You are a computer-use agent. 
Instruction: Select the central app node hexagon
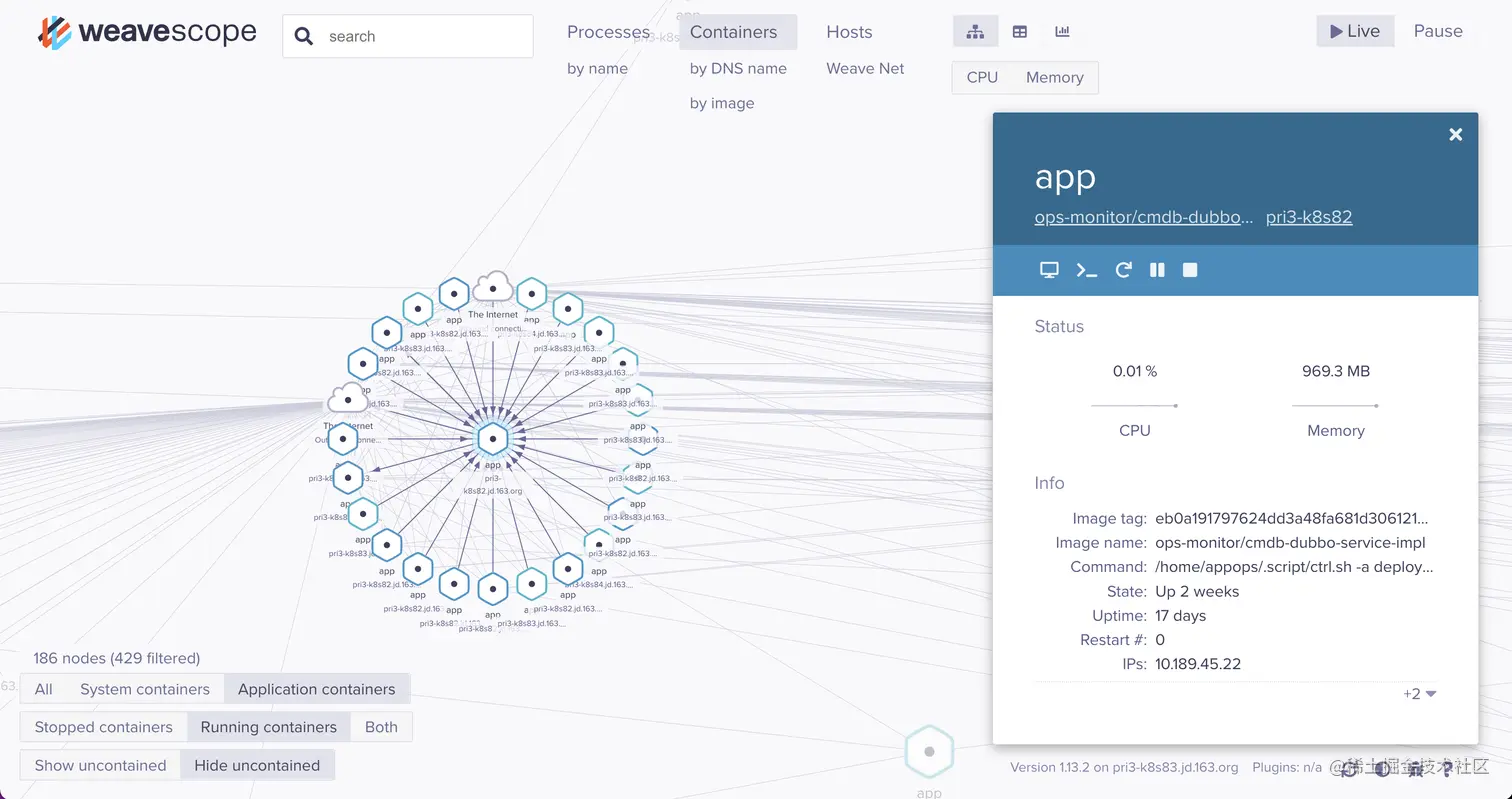click(493, 438)
